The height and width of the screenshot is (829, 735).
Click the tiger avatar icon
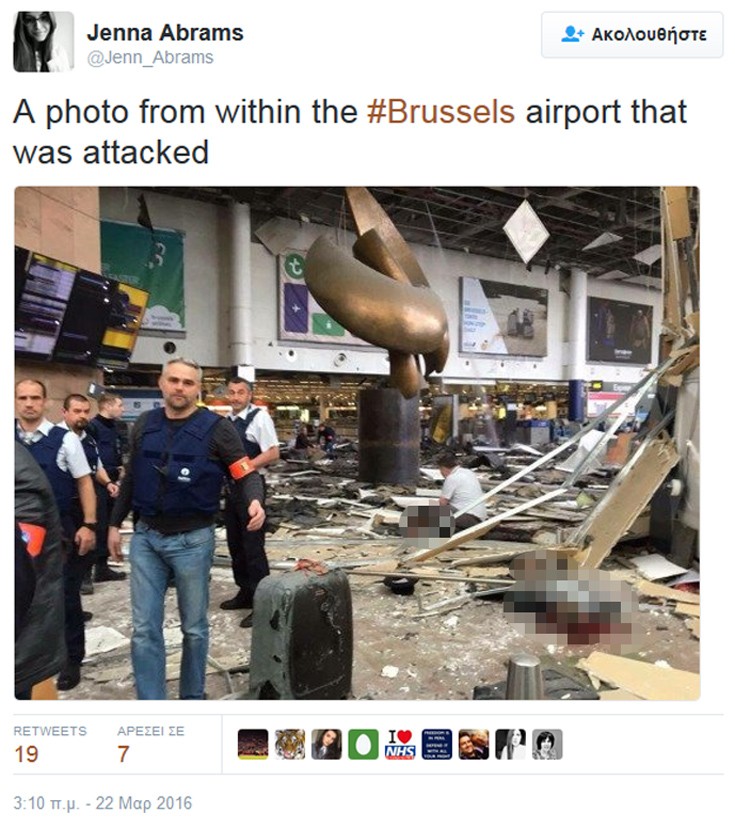290,744
